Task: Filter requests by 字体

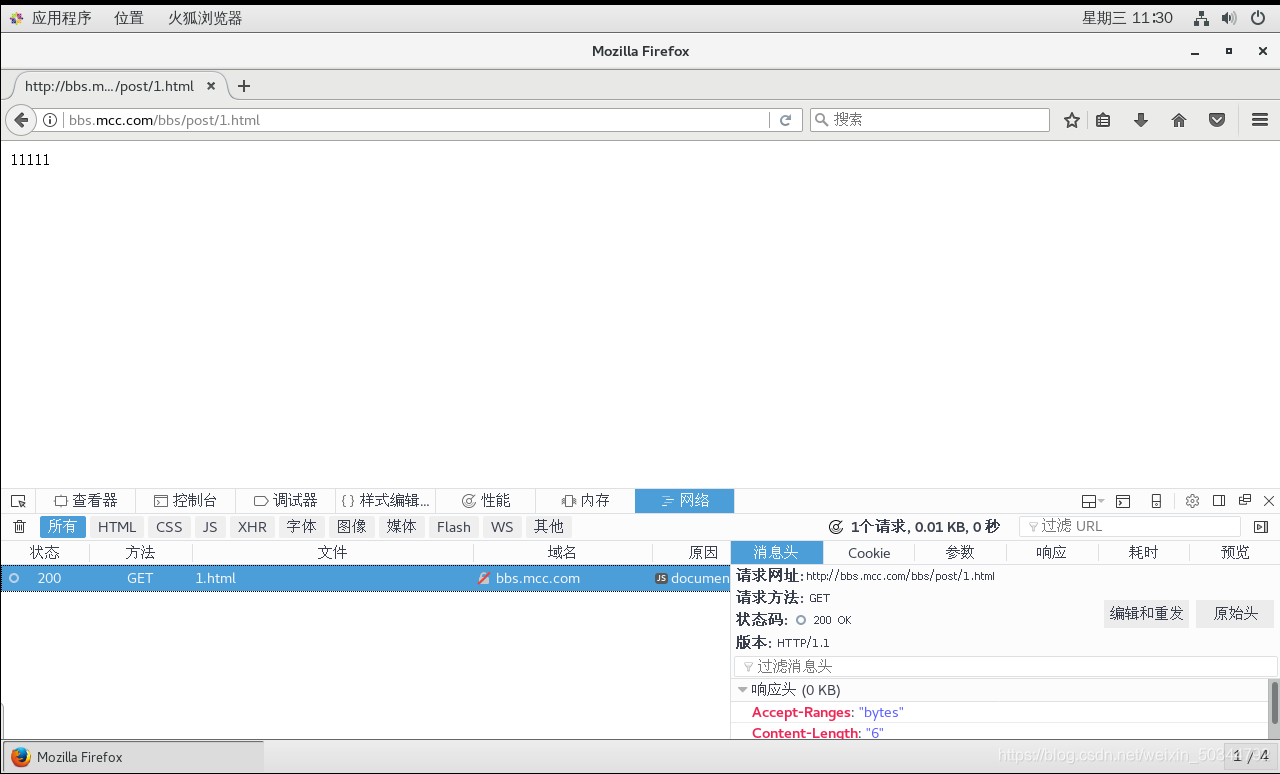Action: point(301,527)
